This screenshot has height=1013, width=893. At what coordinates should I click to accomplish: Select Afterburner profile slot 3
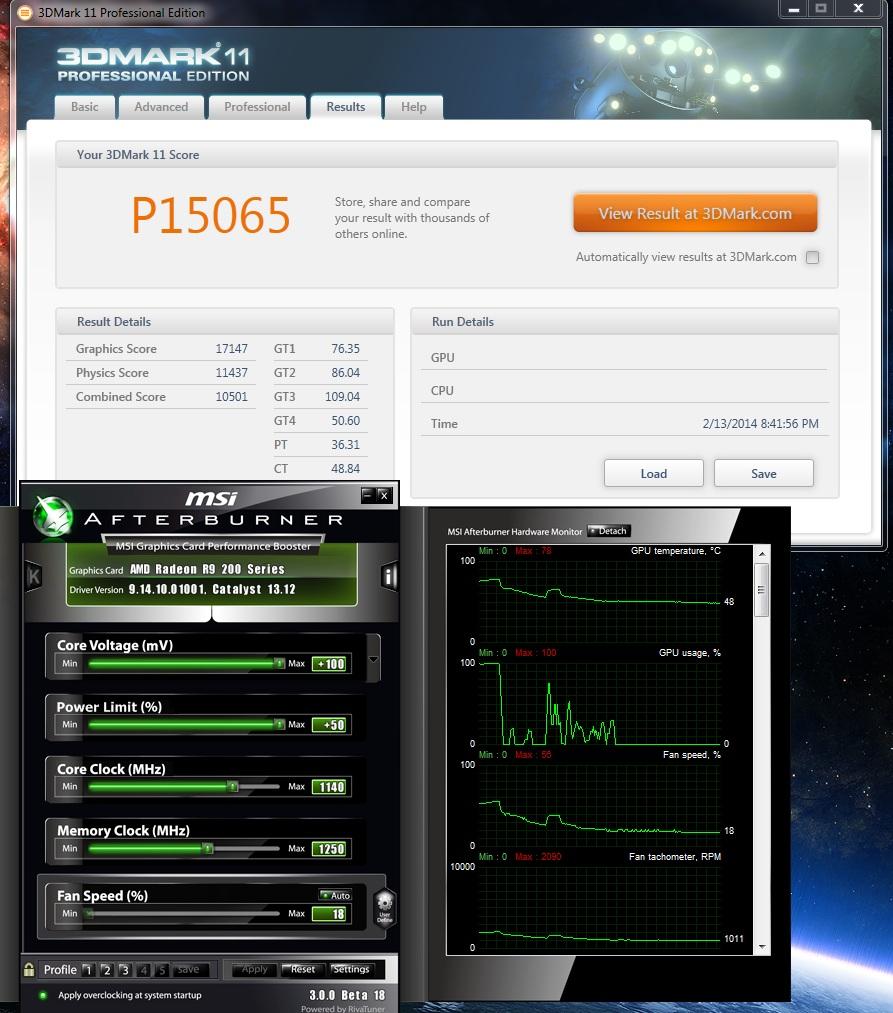[125, 970]
